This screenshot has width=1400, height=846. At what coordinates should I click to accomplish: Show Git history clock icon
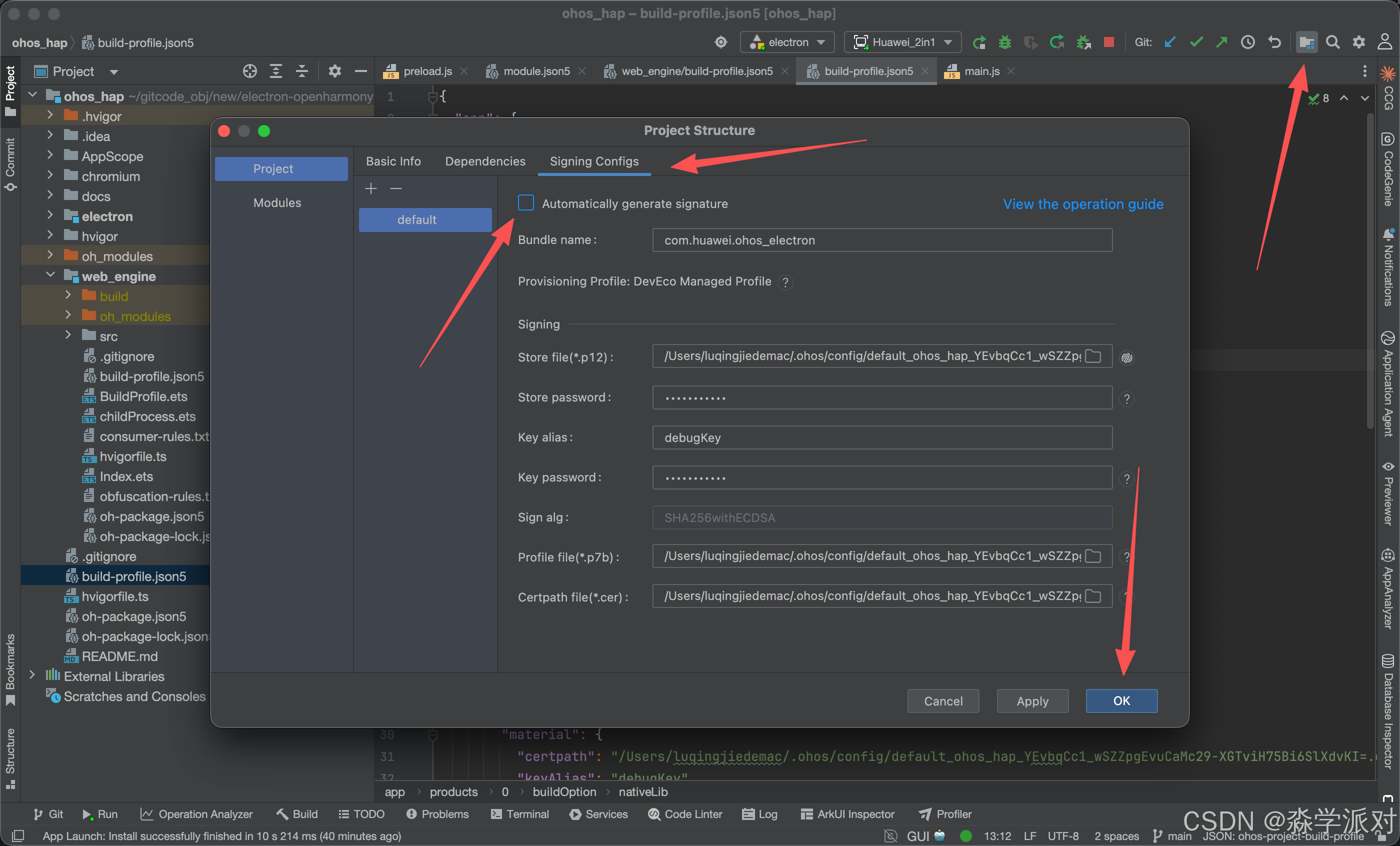tap(1247, 42)
